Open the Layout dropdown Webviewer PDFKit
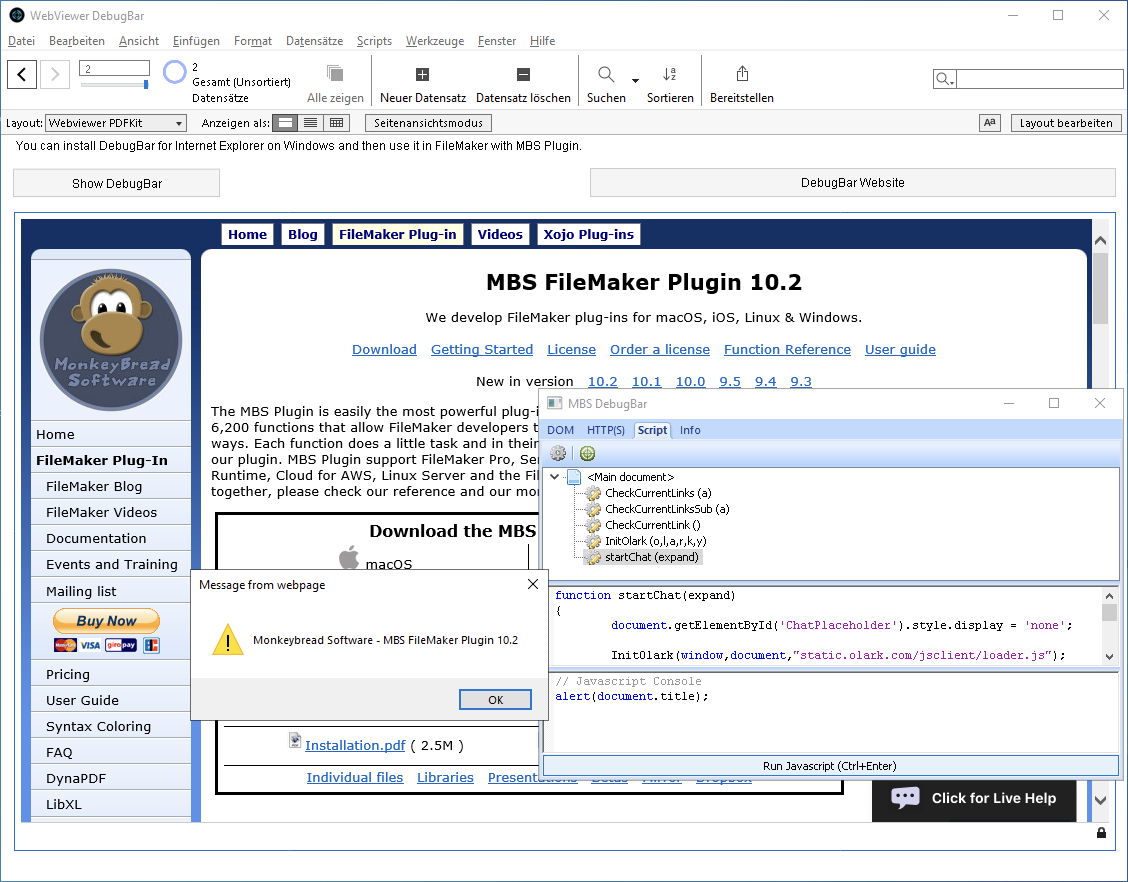Viewport: 1128px width, 882px height. [x=116, y=123]
